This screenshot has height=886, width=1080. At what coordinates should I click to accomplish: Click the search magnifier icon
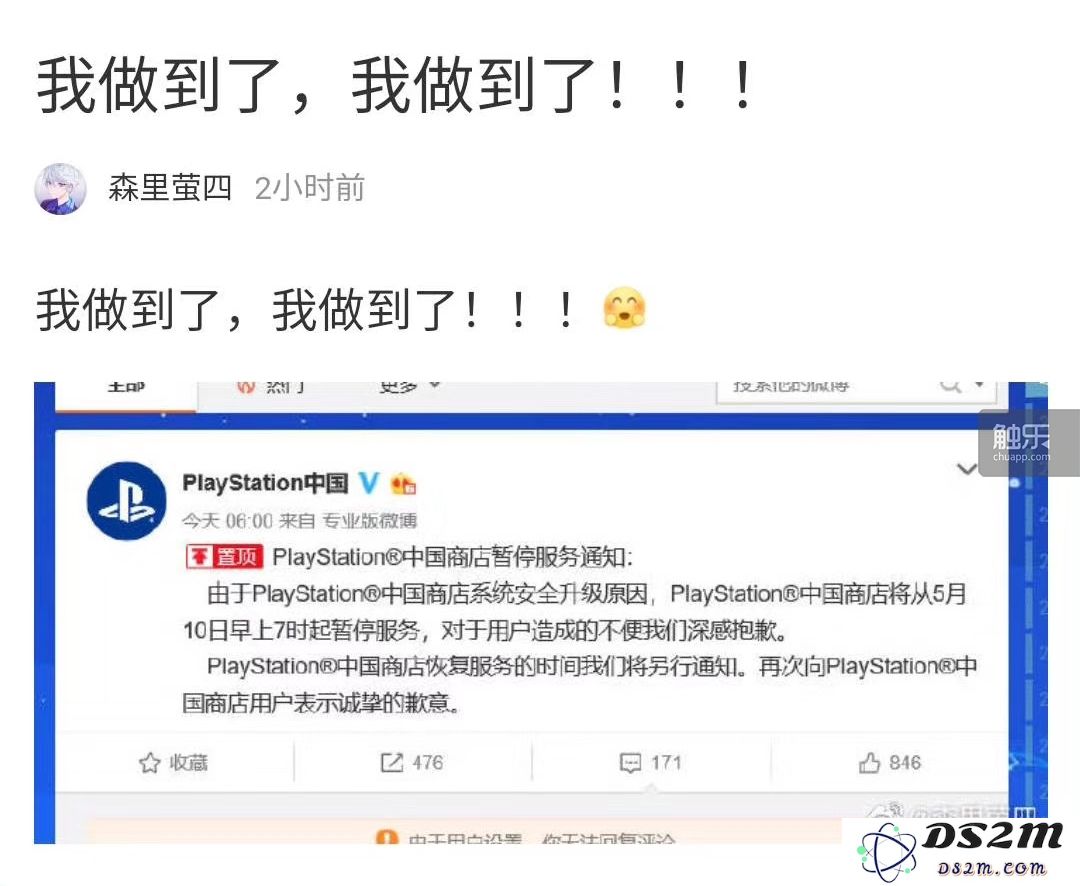coord(951,387)
